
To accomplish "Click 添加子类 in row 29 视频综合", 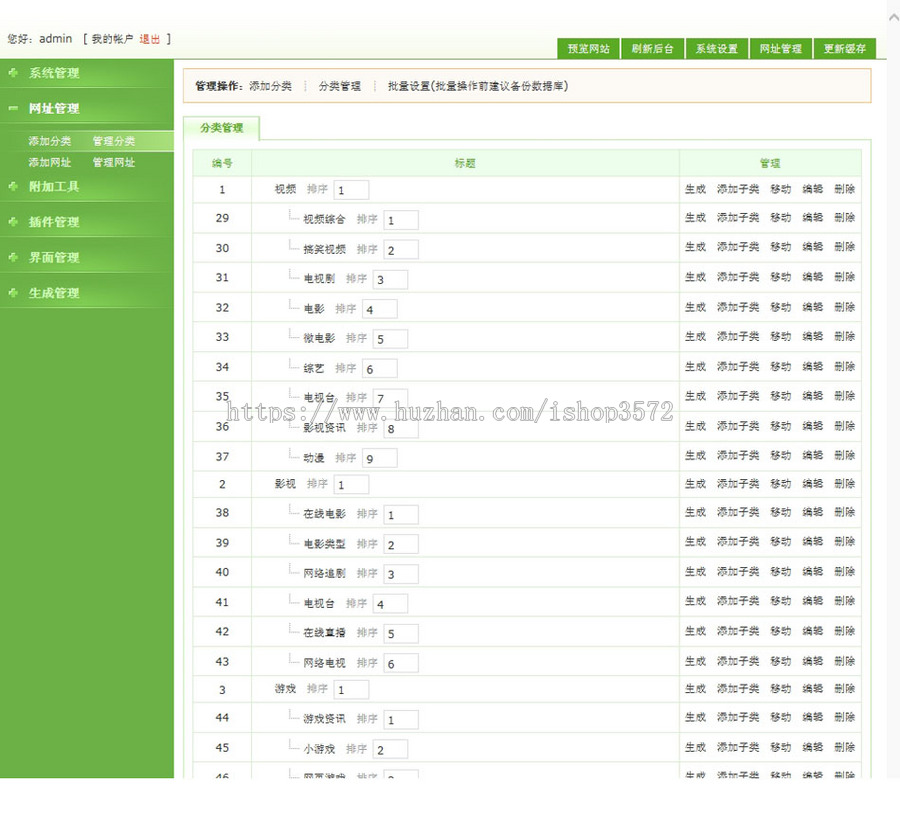I will [x=738, y=218].
